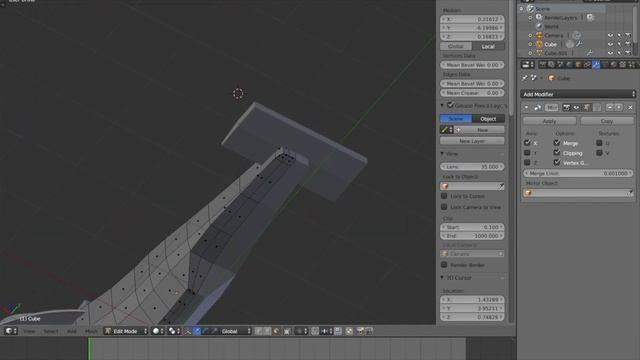Toggle the X axis mirror checkbox
640x360 pixels.
pyautogui.click(x=527, y=143)
